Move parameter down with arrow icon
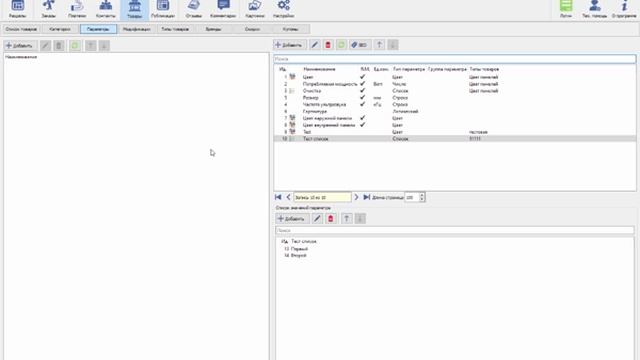This screenshot has width=640, height=360. click(393, 45)
